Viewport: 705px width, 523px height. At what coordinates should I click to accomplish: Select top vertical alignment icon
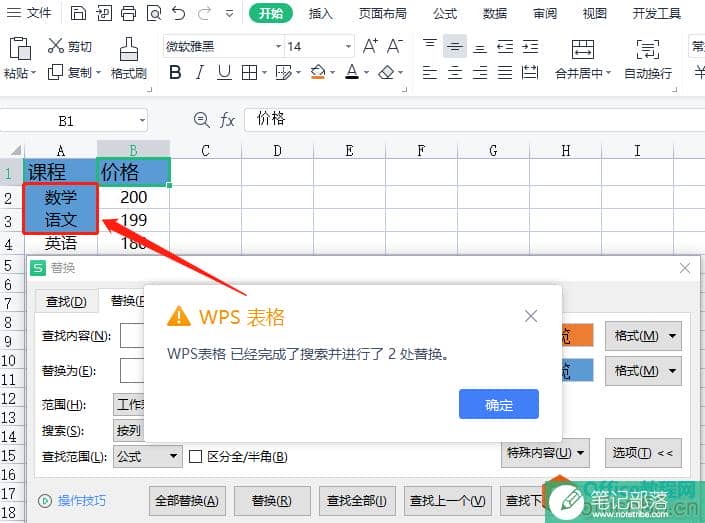430,46
